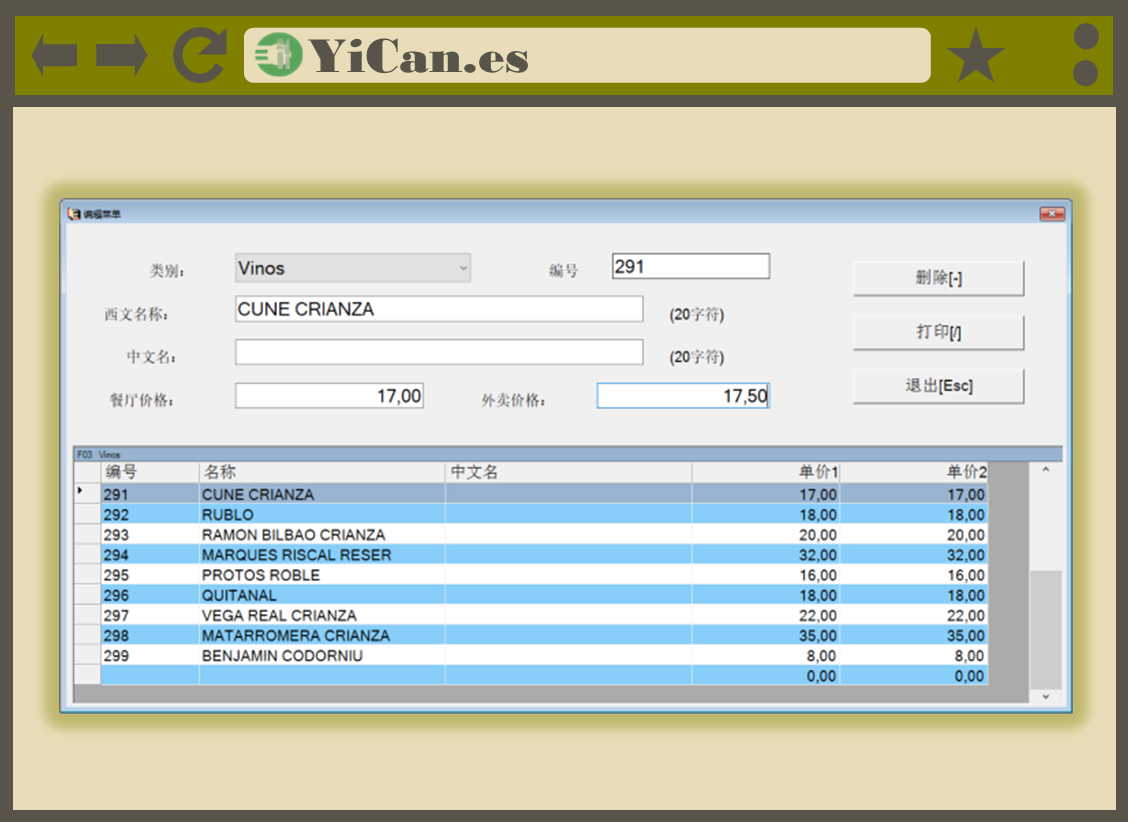The height and width of the screenshot is (822, 1128).
Task: Click the number cell 293
Action: tap(150, 535)
